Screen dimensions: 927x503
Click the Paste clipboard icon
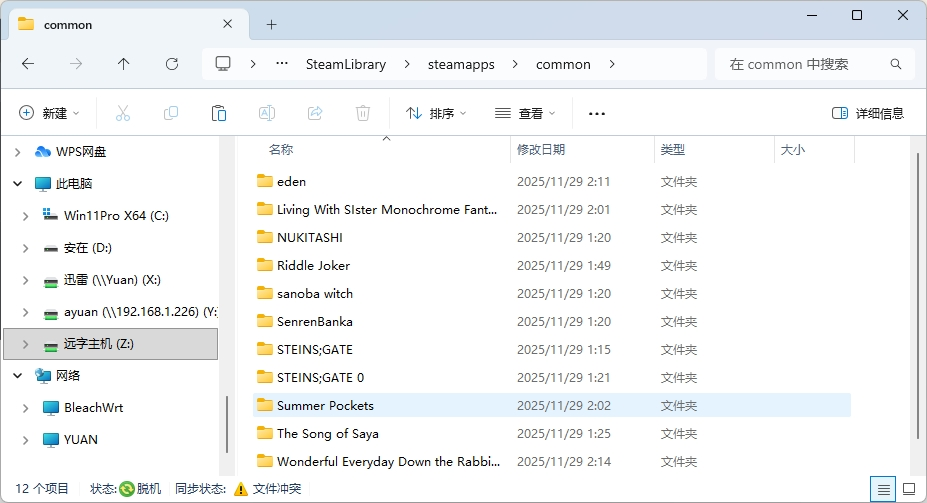pyautogui.click(x=219, y=113)
